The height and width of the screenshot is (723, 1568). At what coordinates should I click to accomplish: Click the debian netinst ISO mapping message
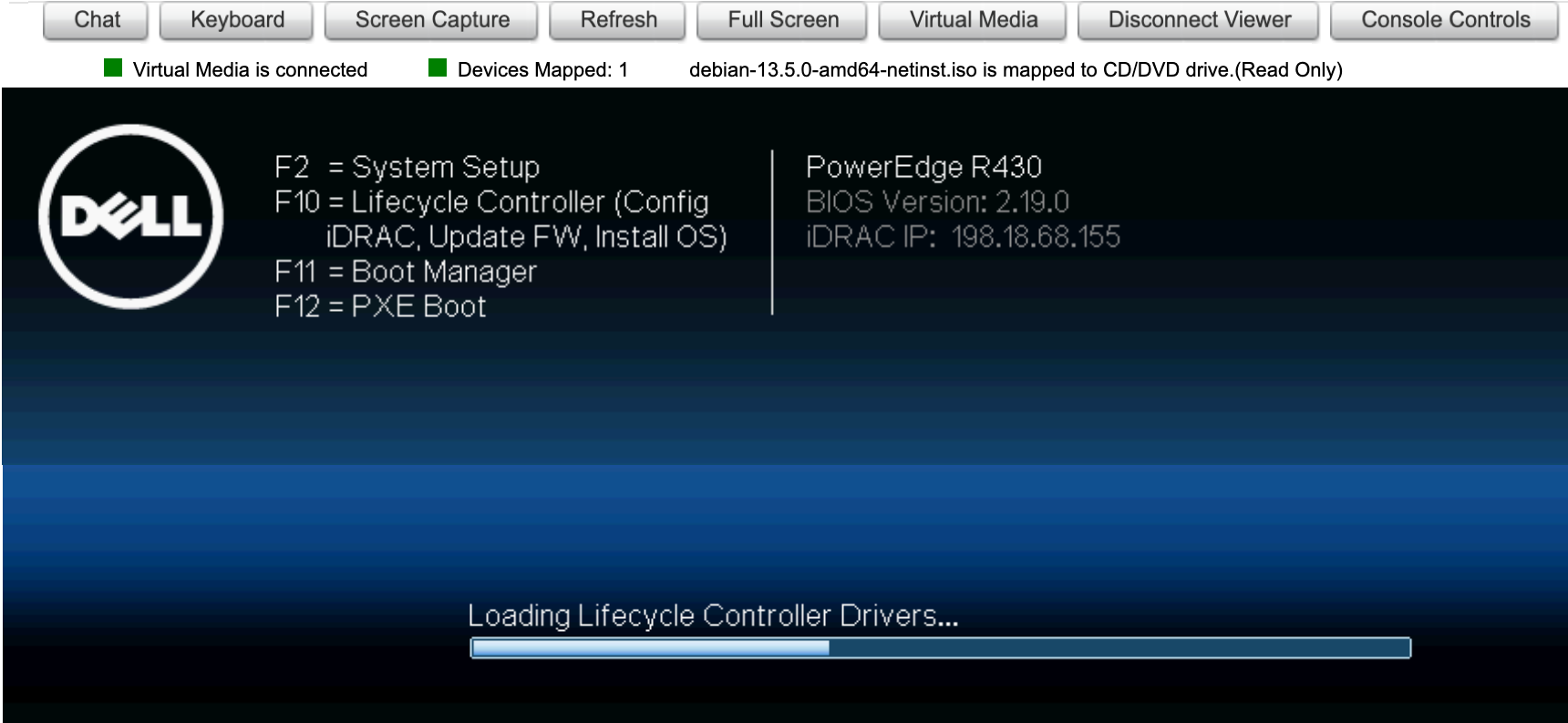point(1016,69)
